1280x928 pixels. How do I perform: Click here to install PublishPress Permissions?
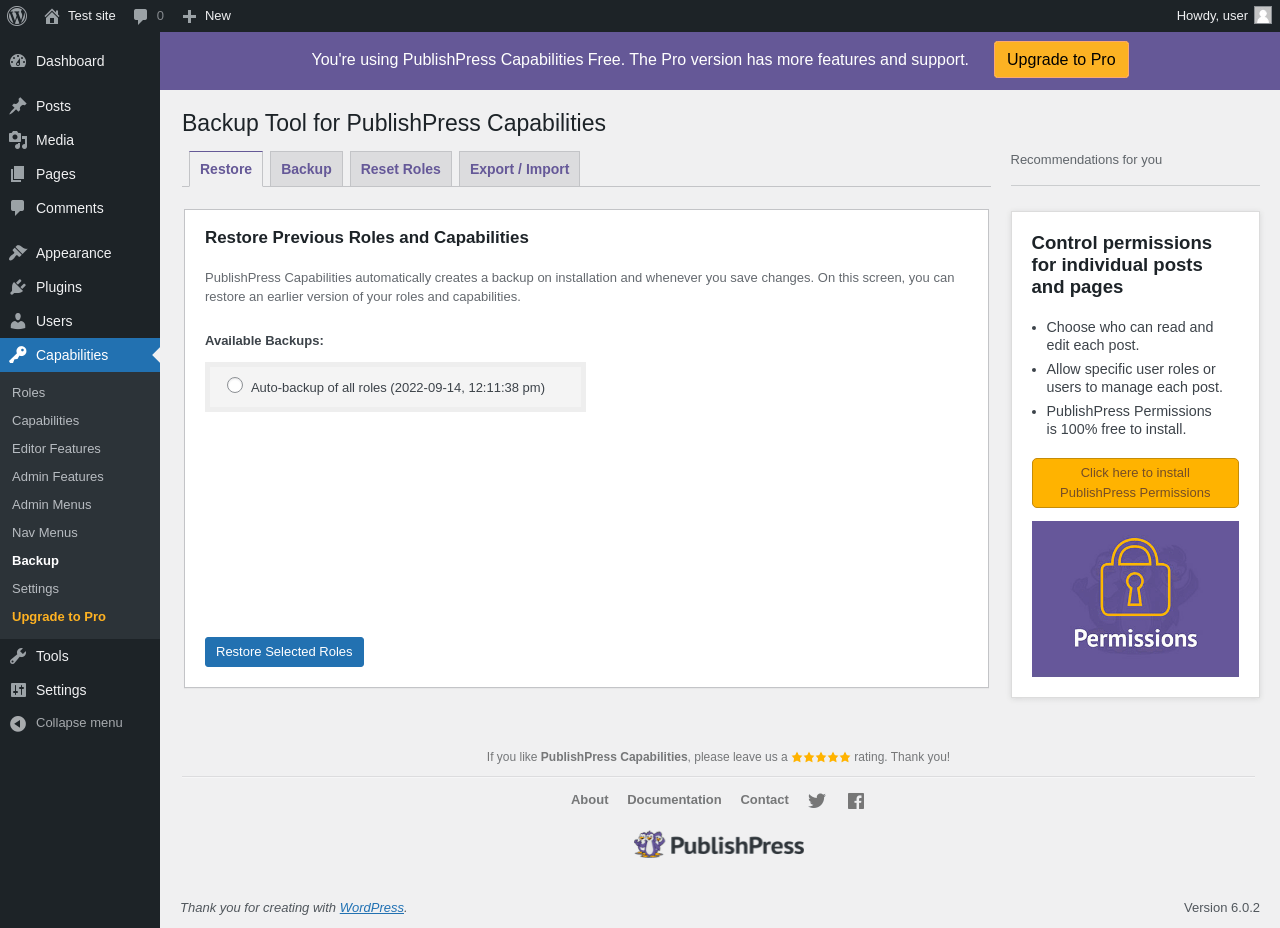[1135, 483]
